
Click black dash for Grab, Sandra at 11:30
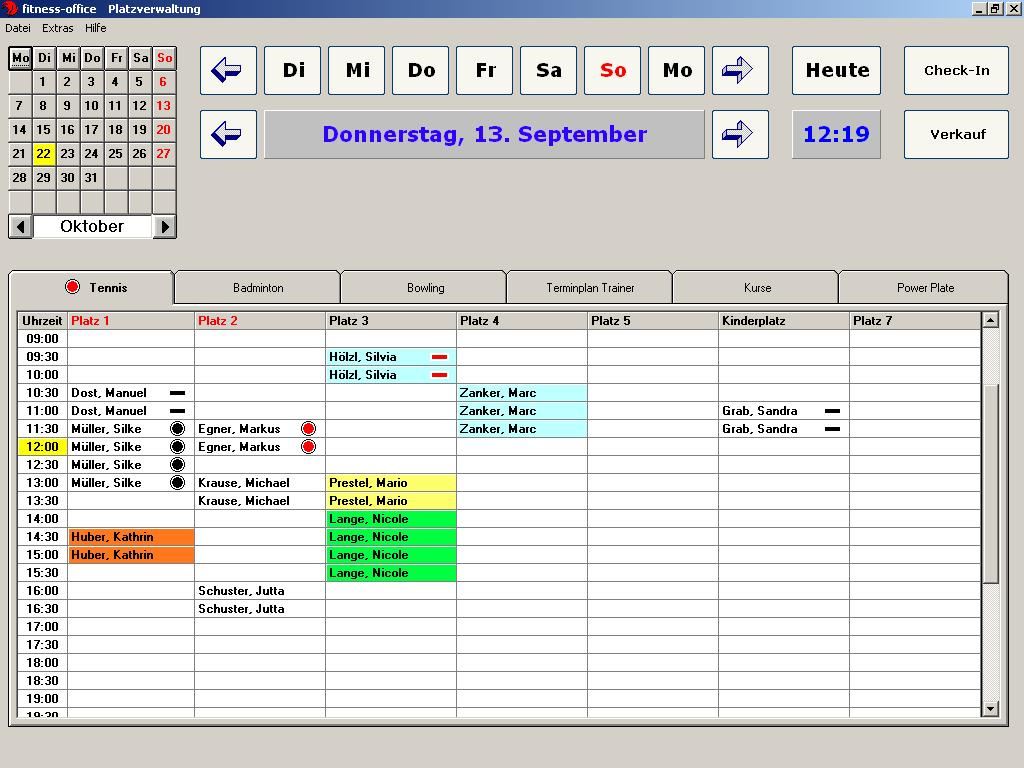pos(832,429)
